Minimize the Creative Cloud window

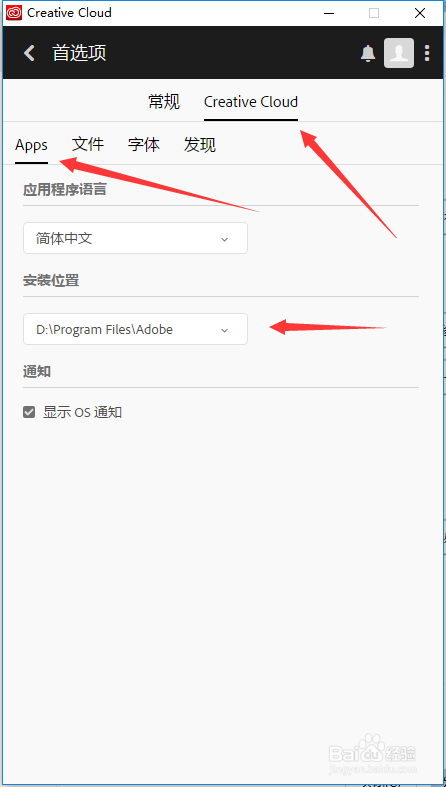point(329,14)
